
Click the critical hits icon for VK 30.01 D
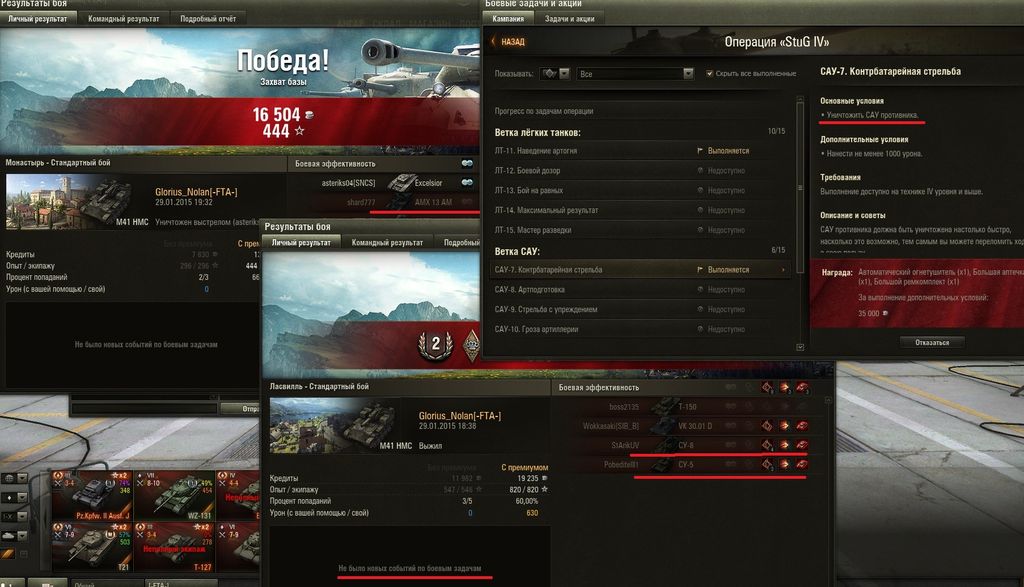(767, 426)
